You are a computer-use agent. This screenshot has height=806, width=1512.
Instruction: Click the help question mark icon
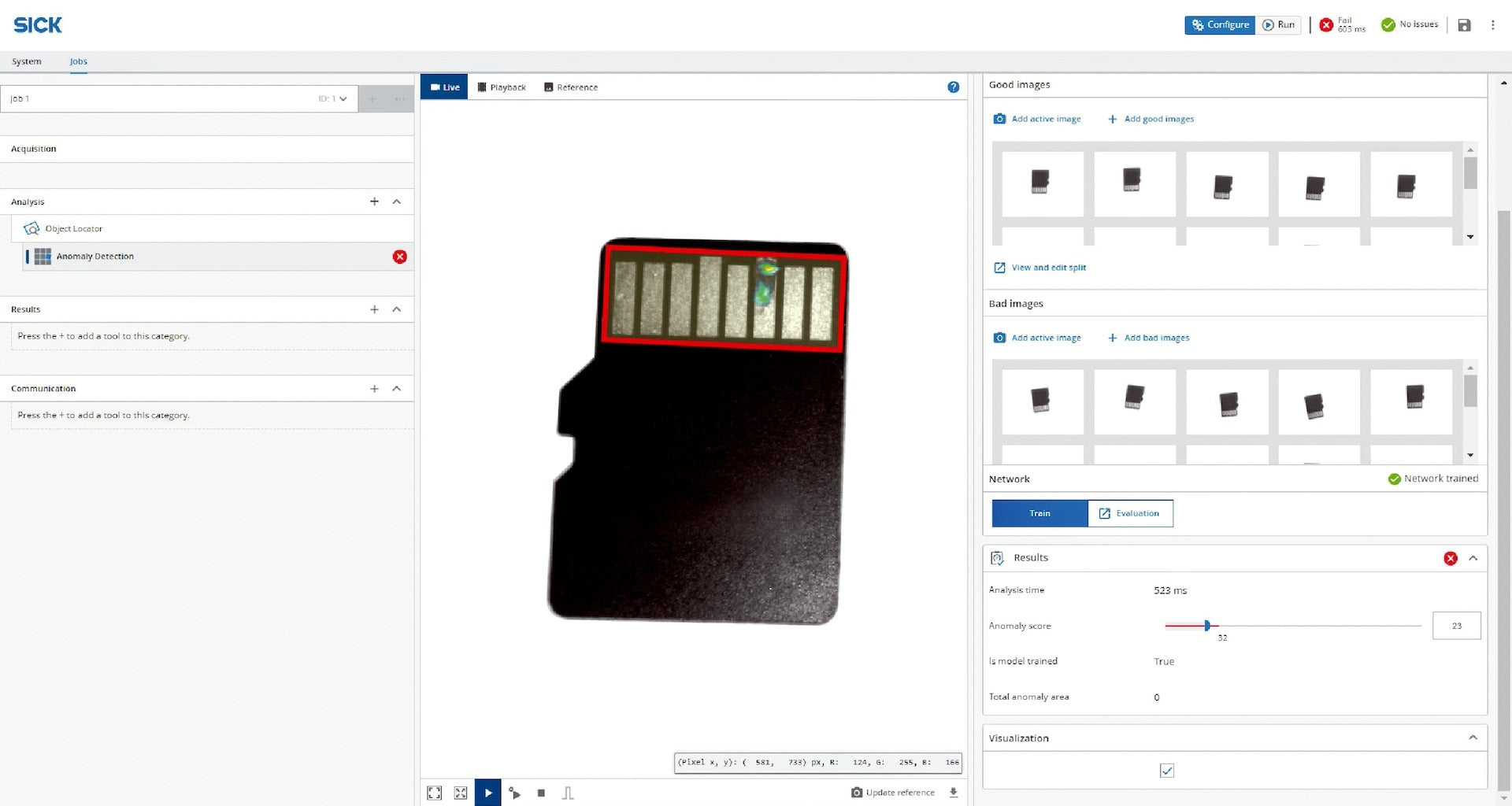pyautogui.click(x=953, y=87)
